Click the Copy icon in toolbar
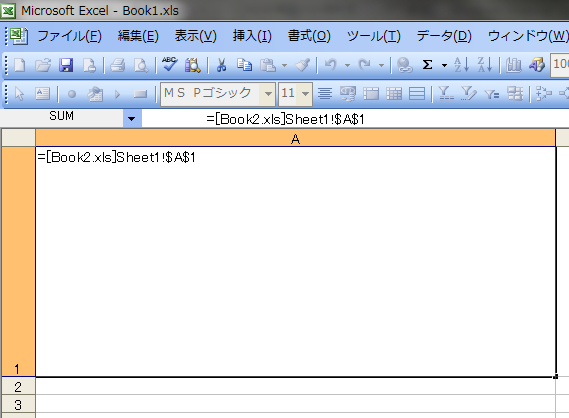This screenshot has height=418, width=569. point(244,65)
